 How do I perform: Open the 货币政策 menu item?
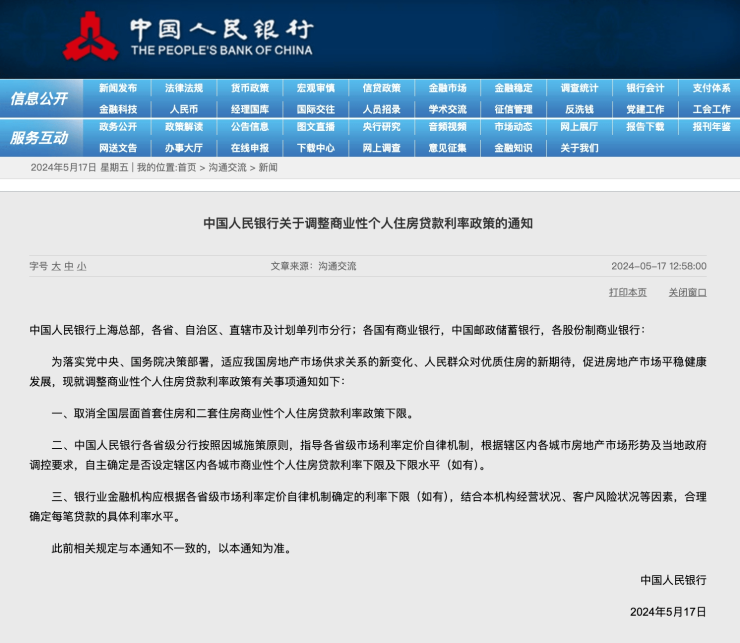[x=250, y=88]
